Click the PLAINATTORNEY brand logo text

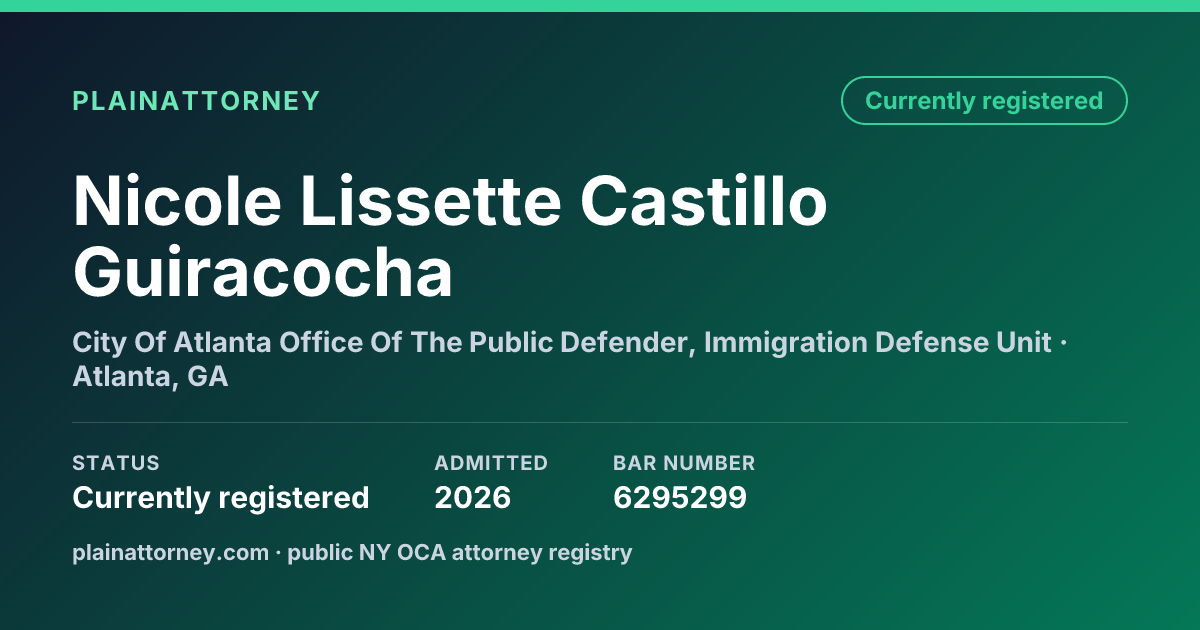click(196, 101)
